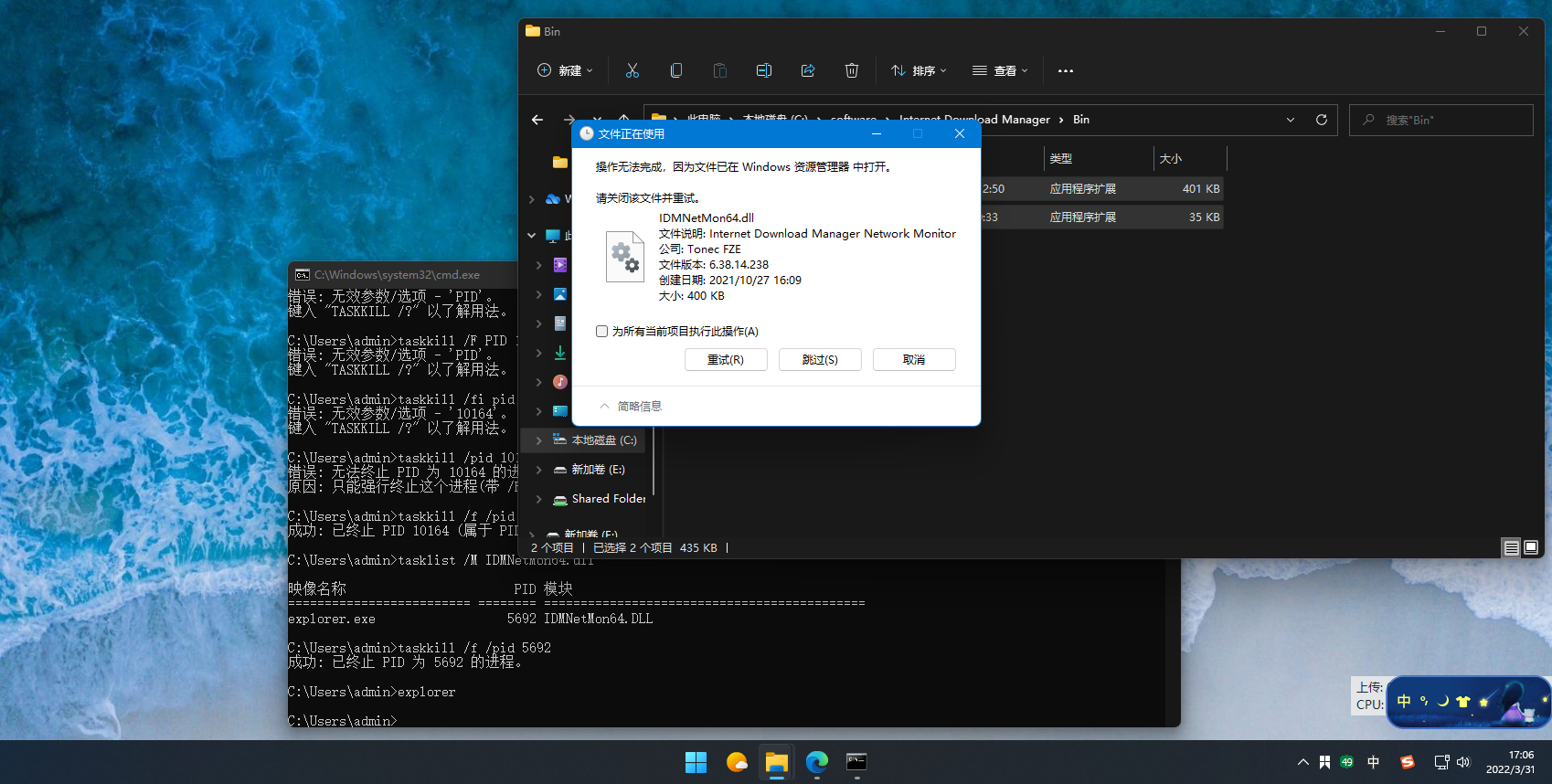Open the address bar history dropdown chevron
The width and height of the screenshot is (1552, 784).
point(1291,120)
